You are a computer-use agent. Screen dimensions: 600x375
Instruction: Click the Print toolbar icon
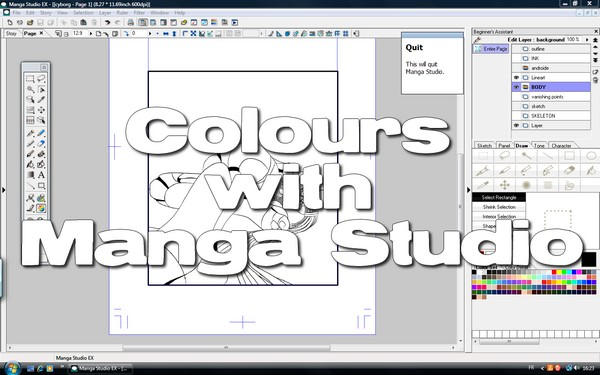(130, 23)
